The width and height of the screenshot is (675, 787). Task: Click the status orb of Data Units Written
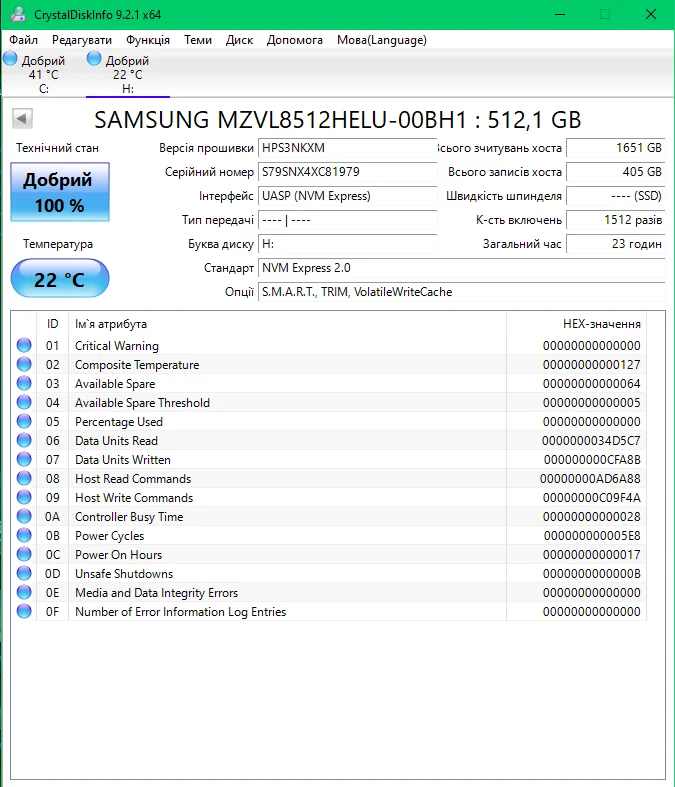(x=24, y=460)
